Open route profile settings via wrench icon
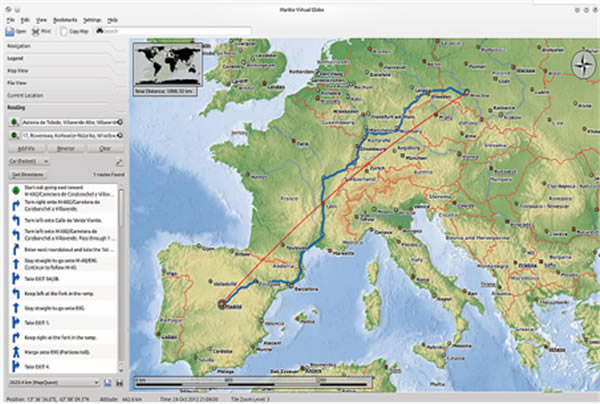600x404 pixels. click(x=119, y=162)
